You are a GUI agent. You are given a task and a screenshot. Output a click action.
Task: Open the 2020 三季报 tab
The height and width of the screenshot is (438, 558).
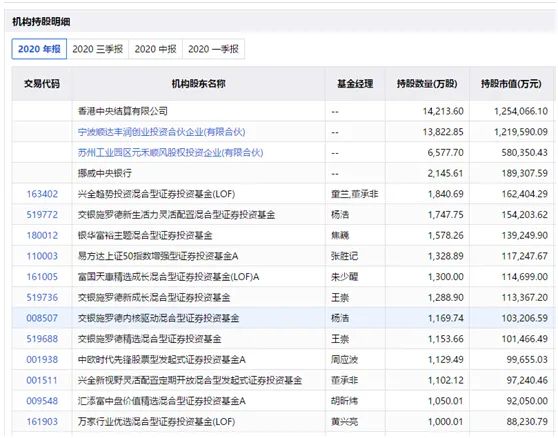pyautogui.click(x=98, y=49)
